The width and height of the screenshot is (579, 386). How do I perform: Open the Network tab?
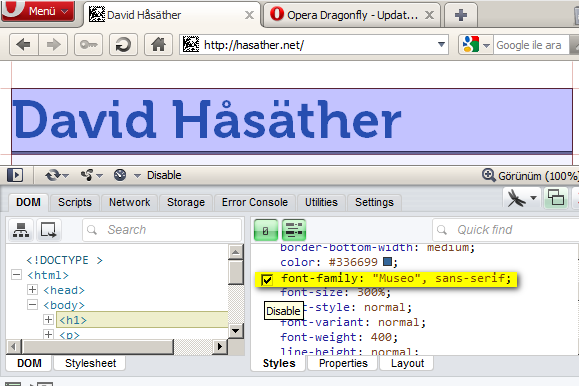point(130,202)
